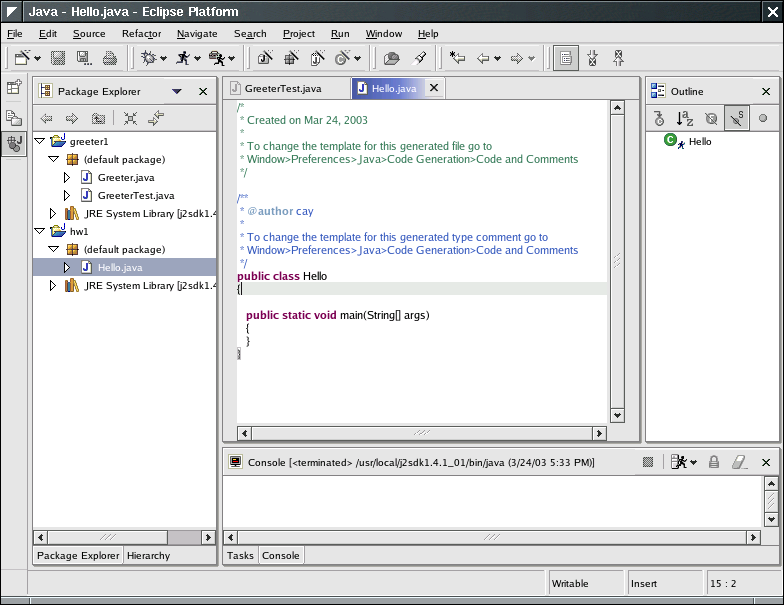The image size is (784, 605).
Task: Click the Open a Perspective icon
Action: 14,87
